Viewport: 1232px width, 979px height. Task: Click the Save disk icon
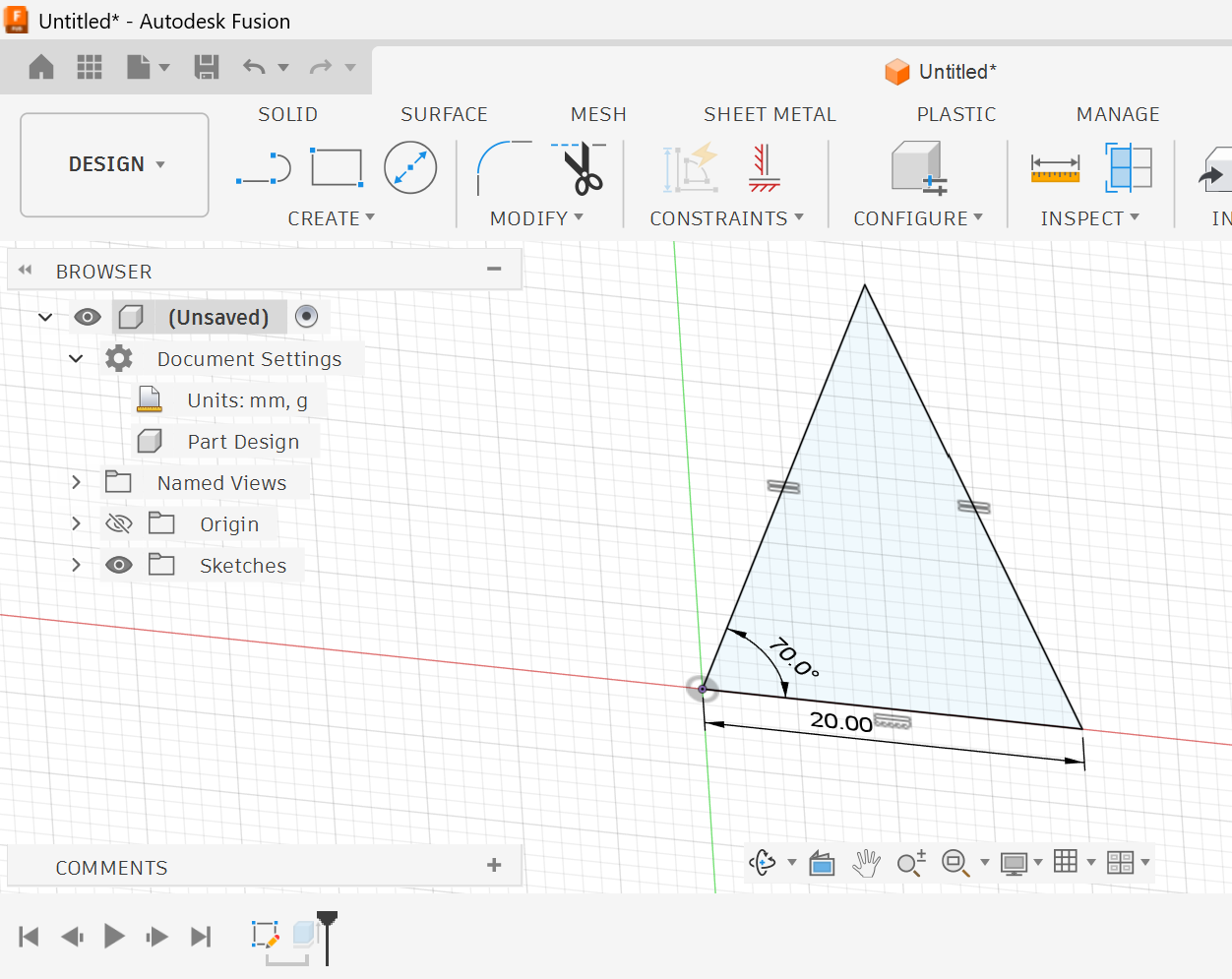[x=207, y=67]
